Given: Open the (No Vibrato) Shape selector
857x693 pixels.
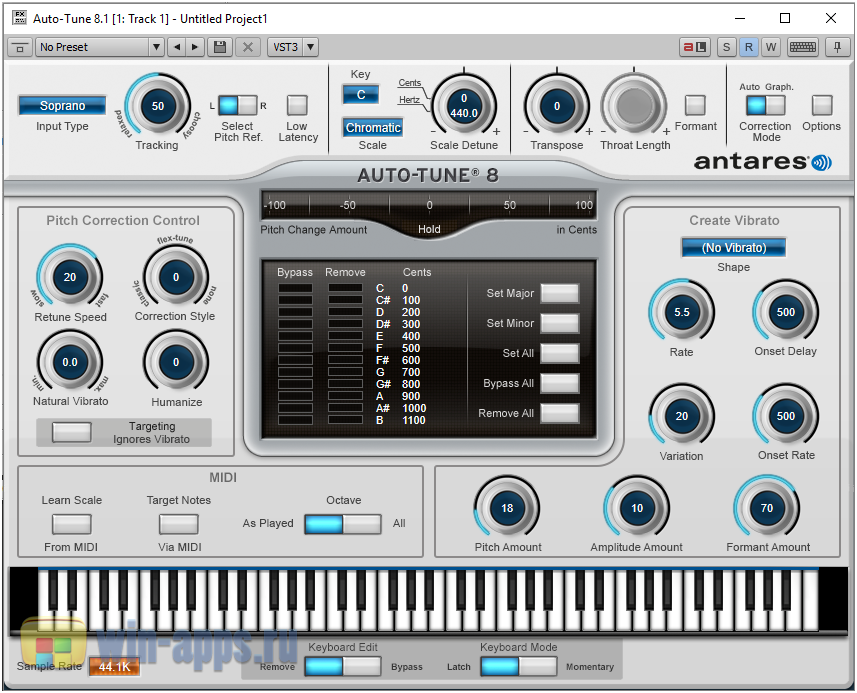Looking at the screenshot, I should pyautogui.click(x=733, y=248).
